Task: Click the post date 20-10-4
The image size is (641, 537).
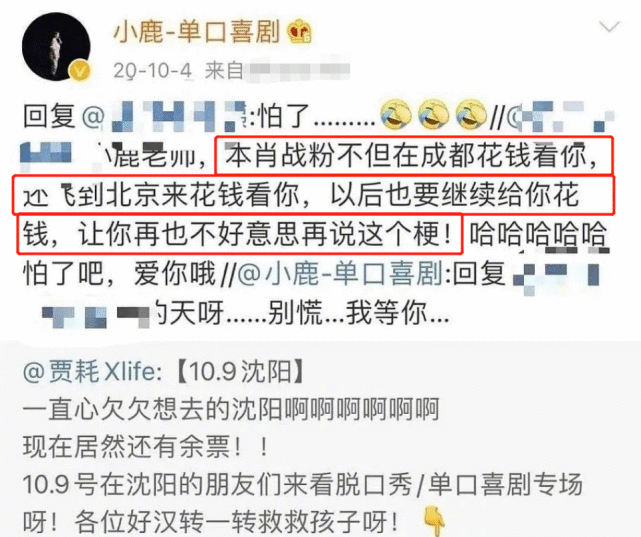Action: [x=152, y=71]
